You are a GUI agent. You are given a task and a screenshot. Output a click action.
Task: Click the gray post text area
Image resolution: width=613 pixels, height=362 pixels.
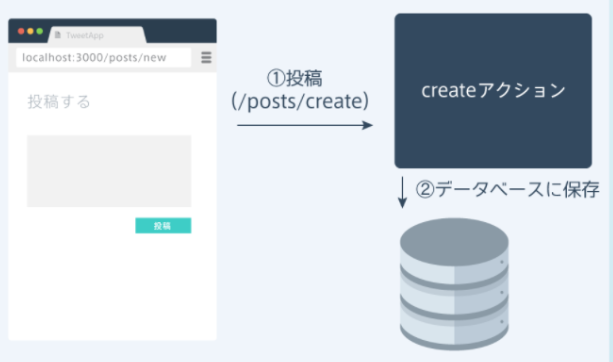(x=109, y=171)
